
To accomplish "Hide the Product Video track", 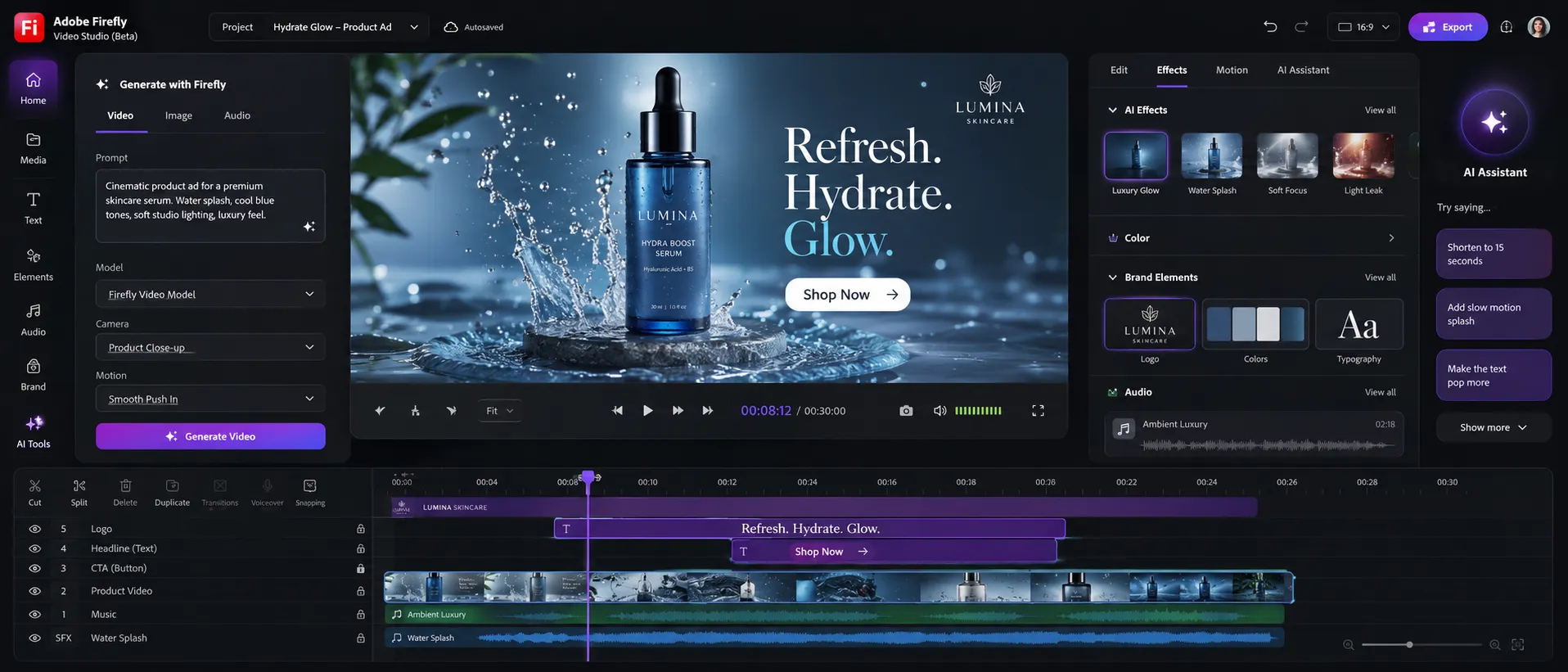I will (x=34, y=591).
